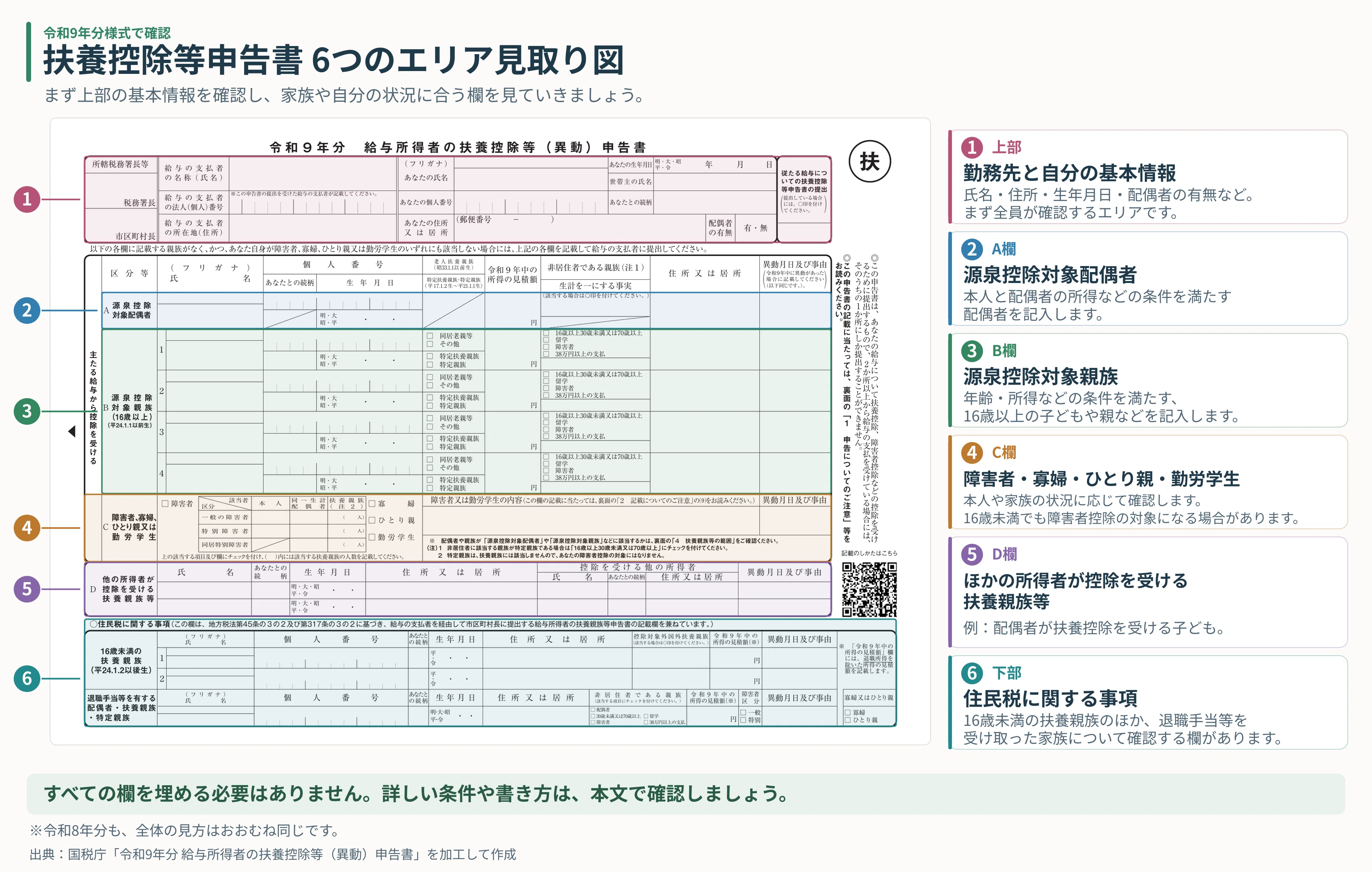Select the number 6 badge in the 下部 card
Screen dimensions: 1372x872
pyautogui.click(x=972, y=673)
